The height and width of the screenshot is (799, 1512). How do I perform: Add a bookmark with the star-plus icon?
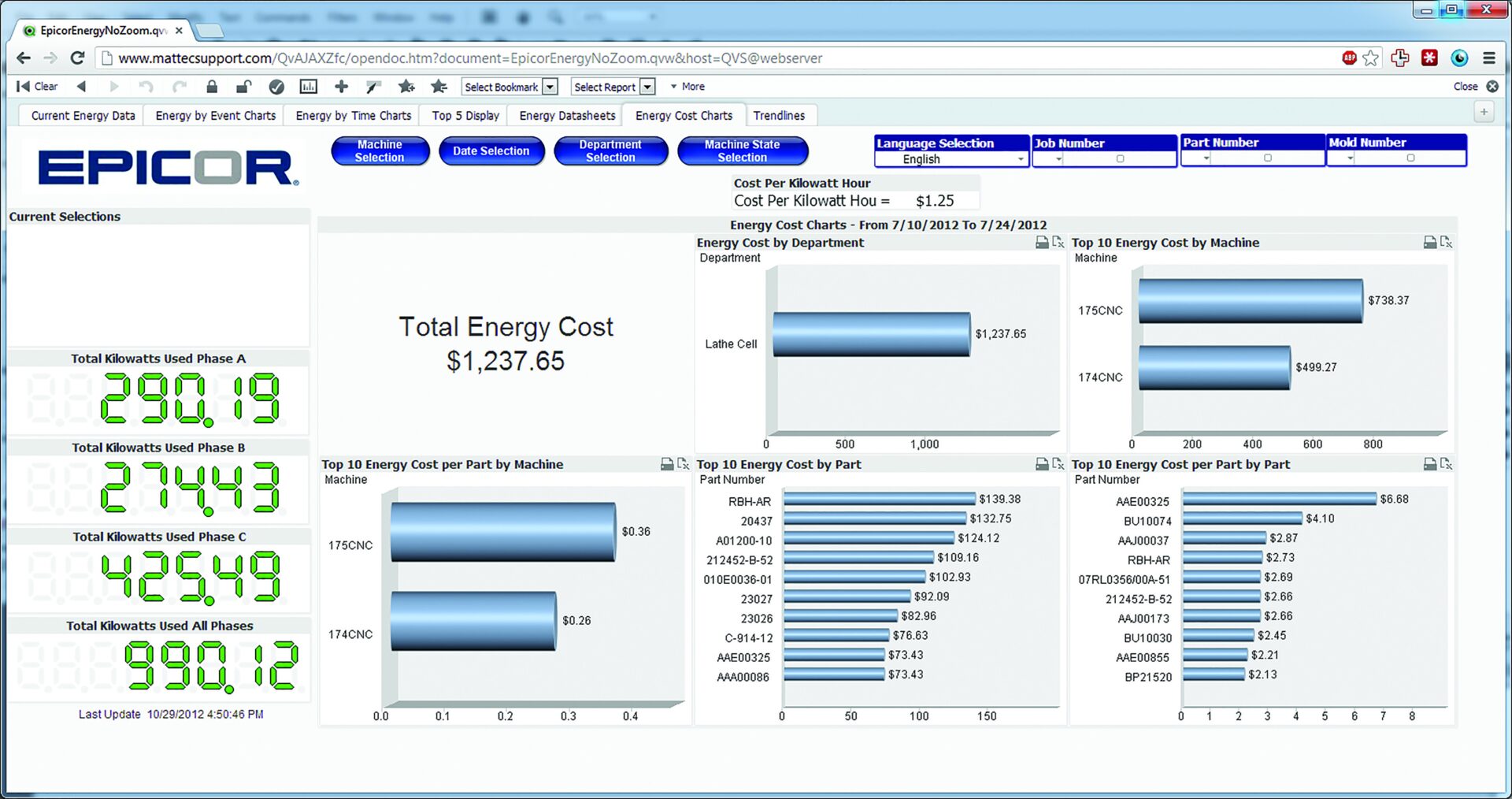pyautogui.click(x=406, y=87)
